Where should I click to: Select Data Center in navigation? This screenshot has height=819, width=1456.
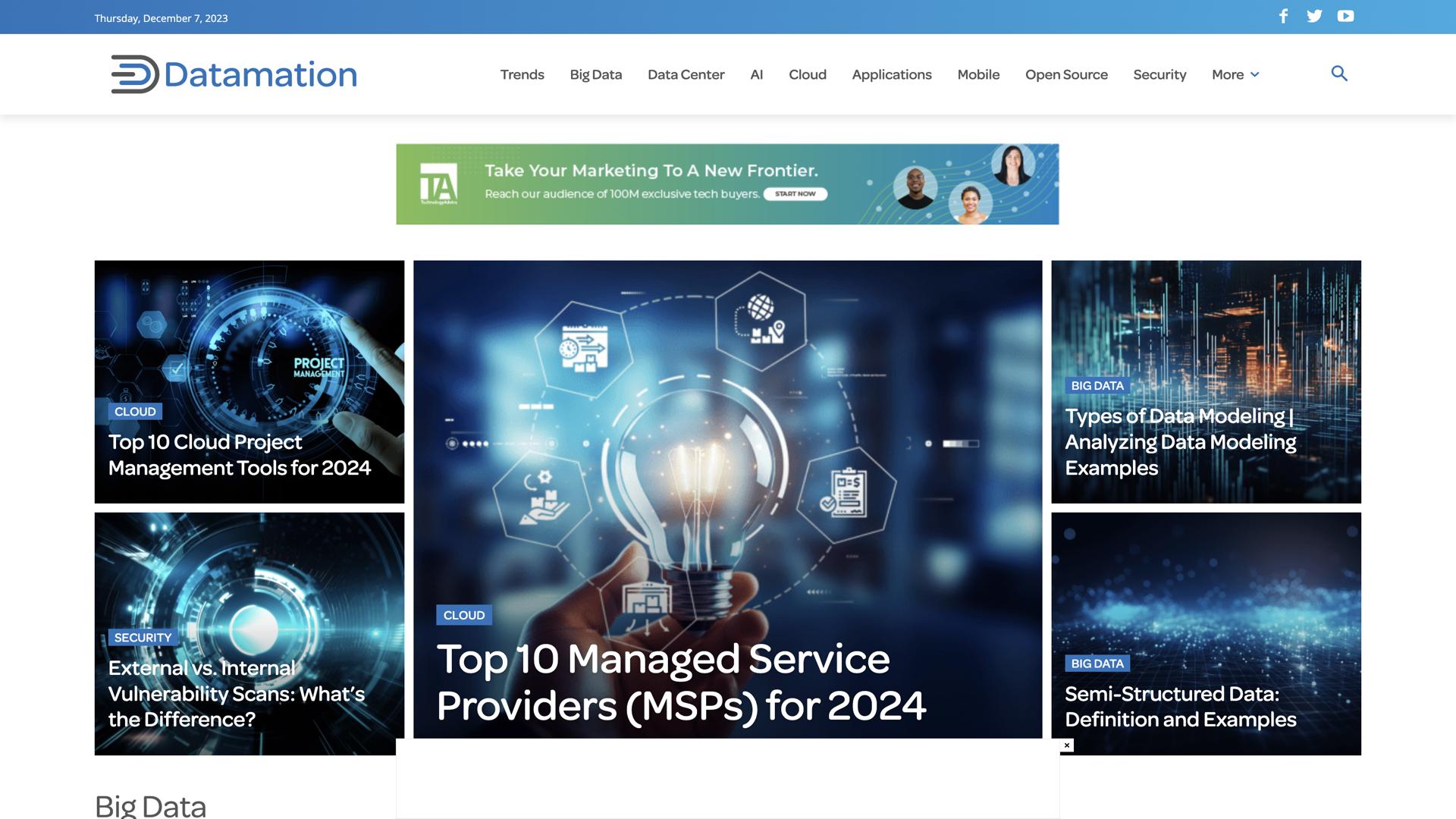coord(686,74)
